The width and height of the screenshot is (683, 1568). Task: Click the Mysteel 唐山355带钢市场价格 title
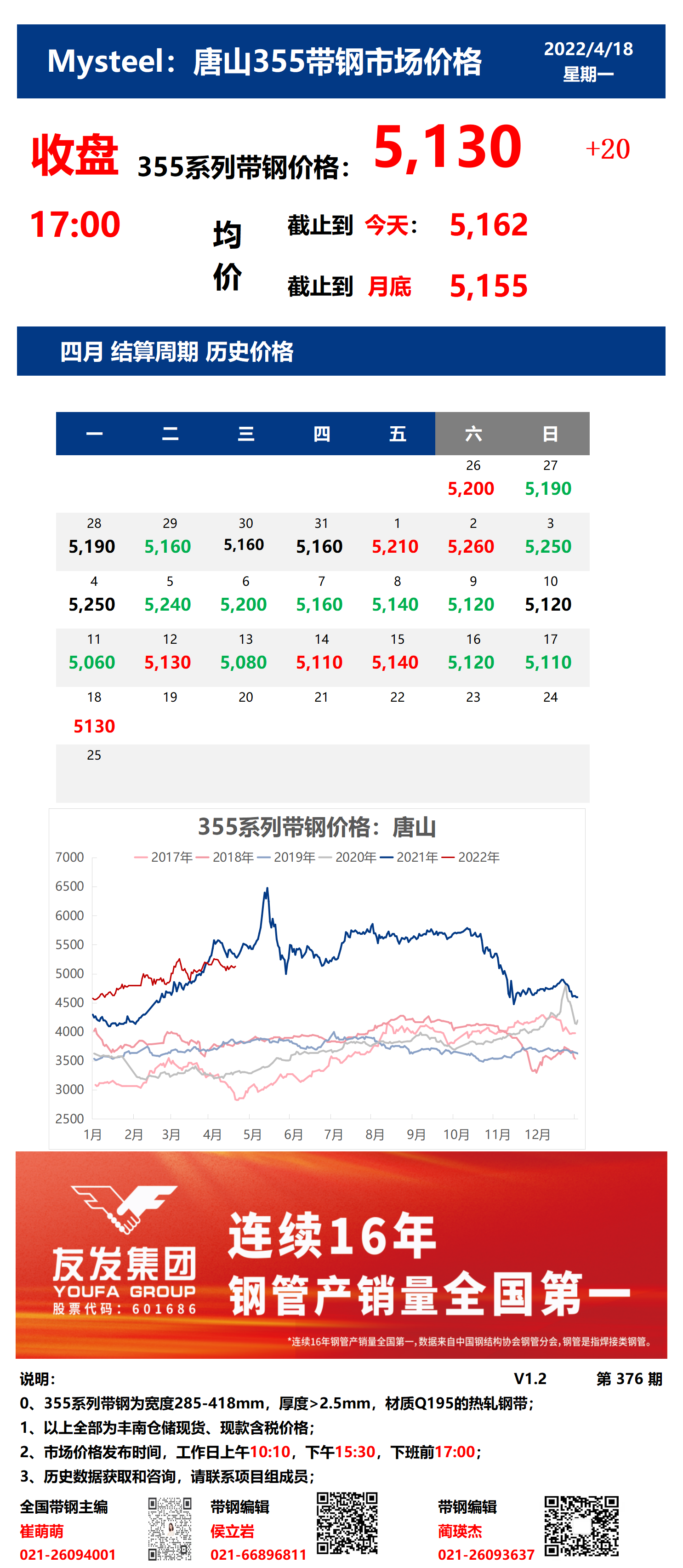coord(265,62)
